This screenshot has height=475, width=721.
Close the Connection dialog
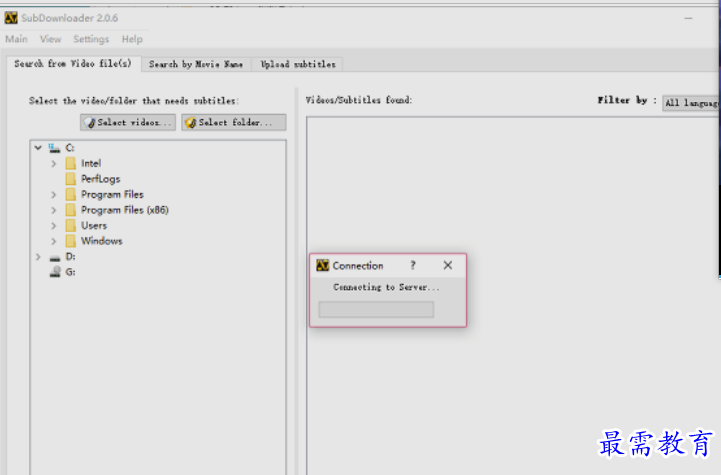[x=448, y=265]
